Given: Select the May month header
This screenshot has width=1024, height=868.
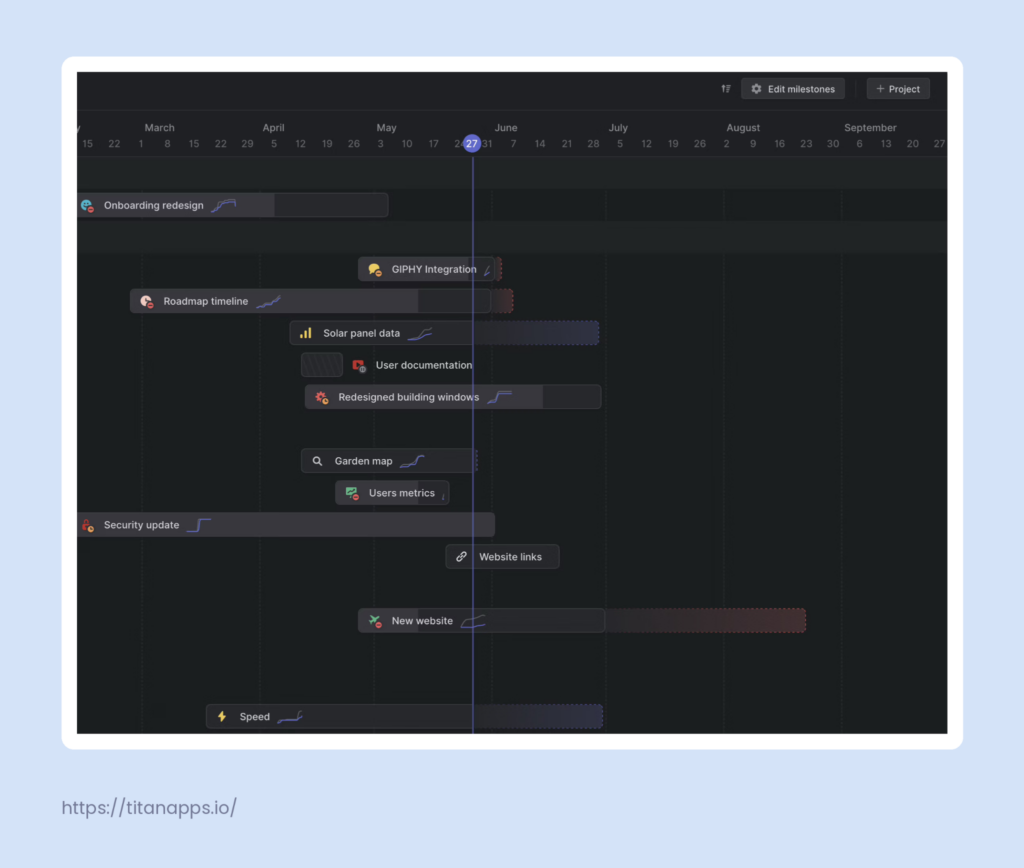Looking at the screenshot, I should pyautogui.click(x=386, y=127).
